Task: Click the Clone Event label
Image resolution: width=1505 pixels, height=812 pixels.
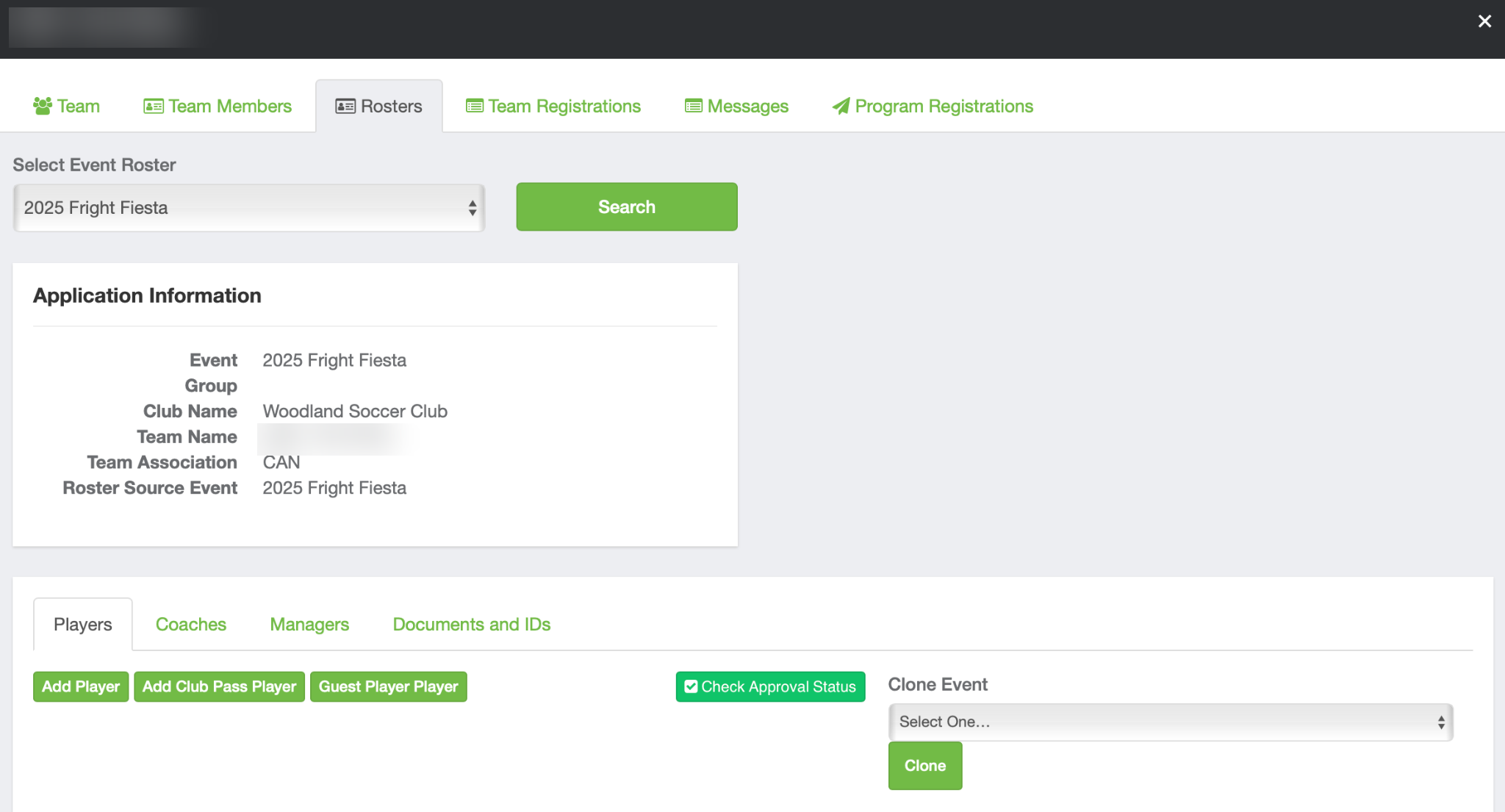Action: (938, 685)
